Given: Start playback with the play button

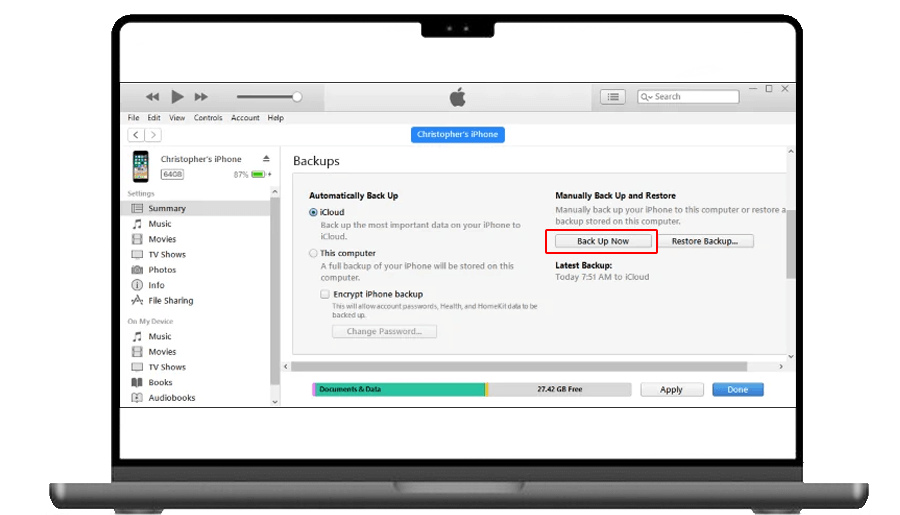Looking at the screenshot, I should tap(177, 96).
